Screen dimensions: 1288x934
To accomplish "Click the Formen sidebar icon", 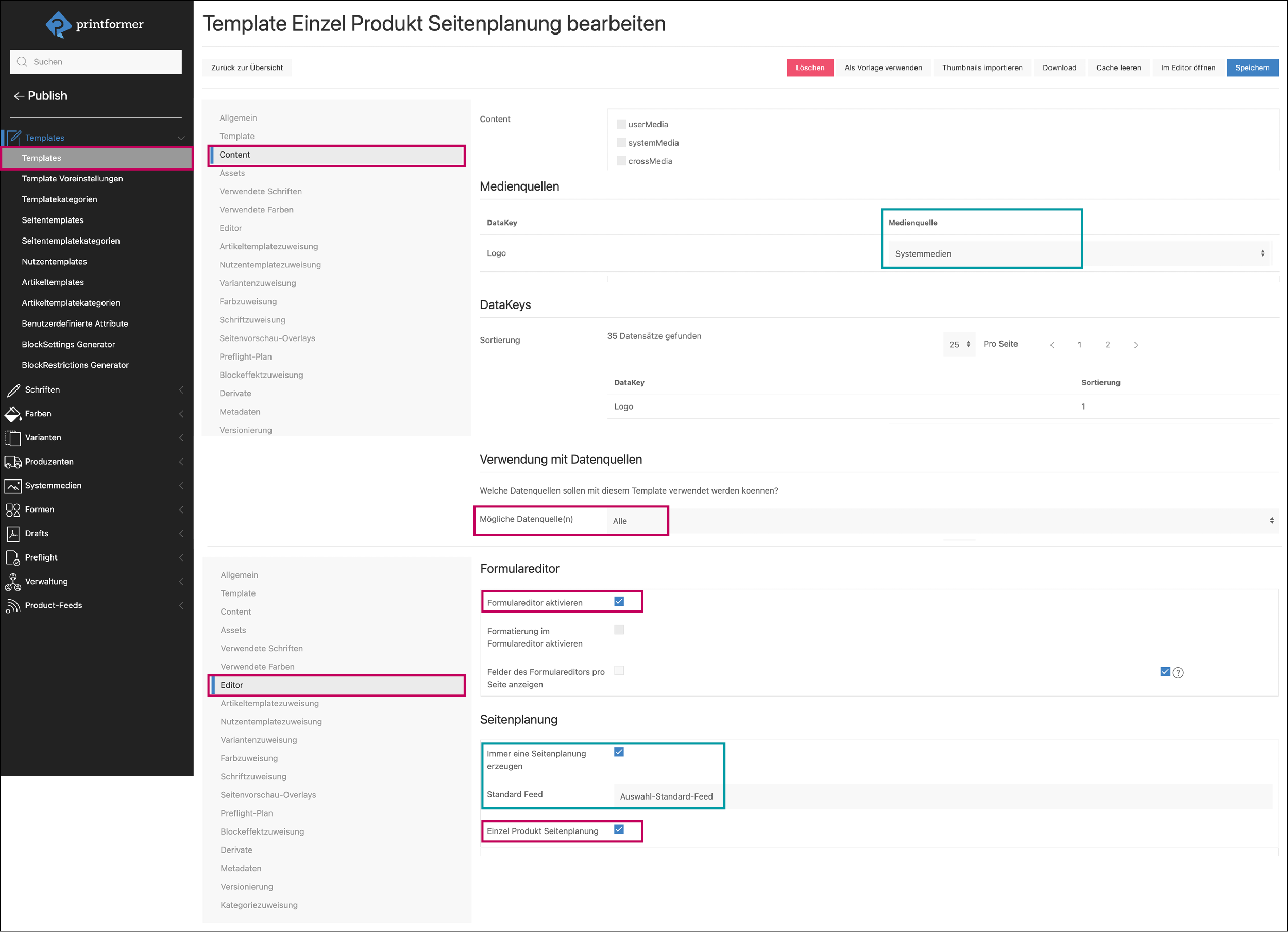I will 13,510.
